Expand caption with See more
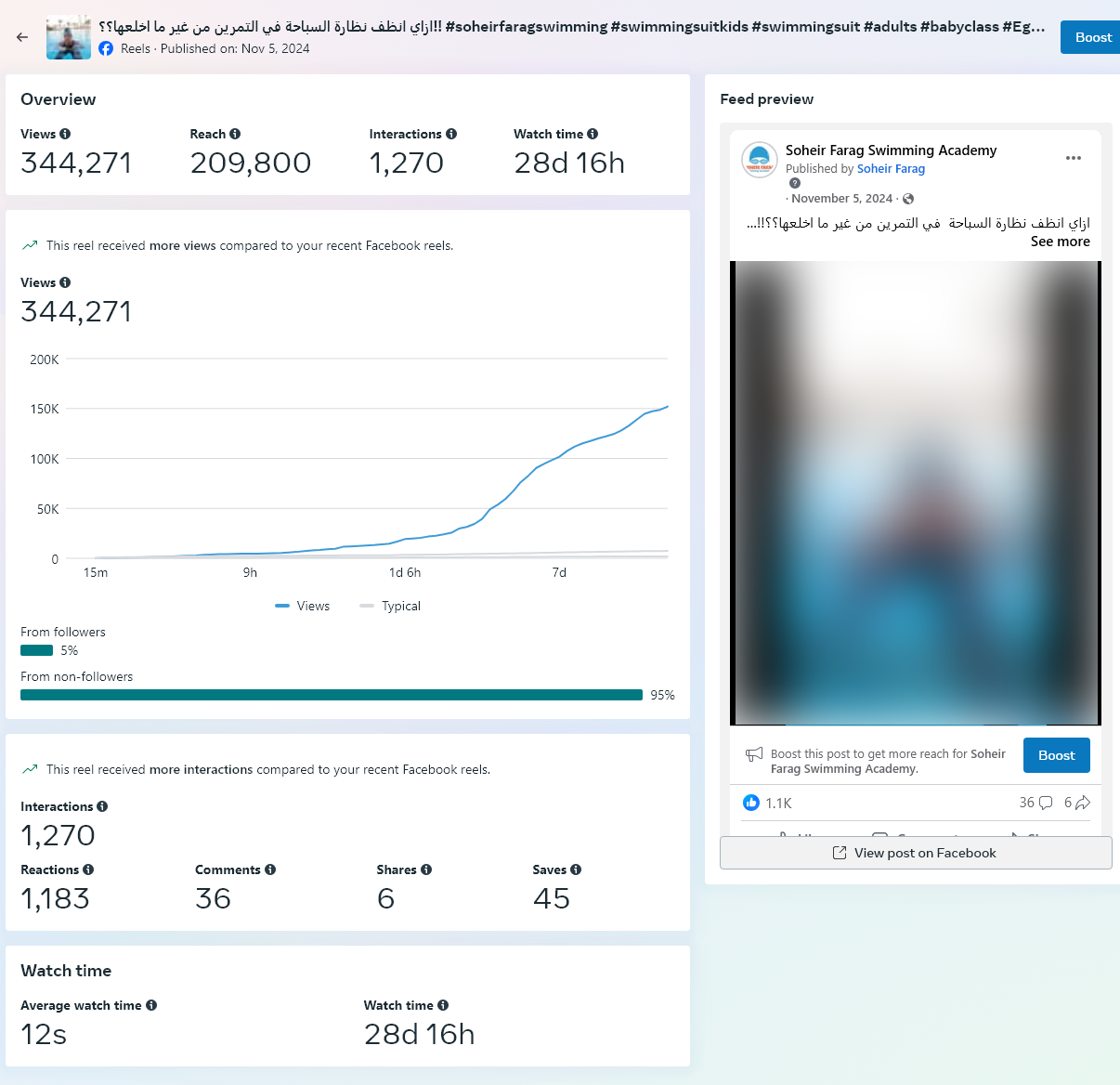Screen dimensions: 1120x1085 point(1060,242)
